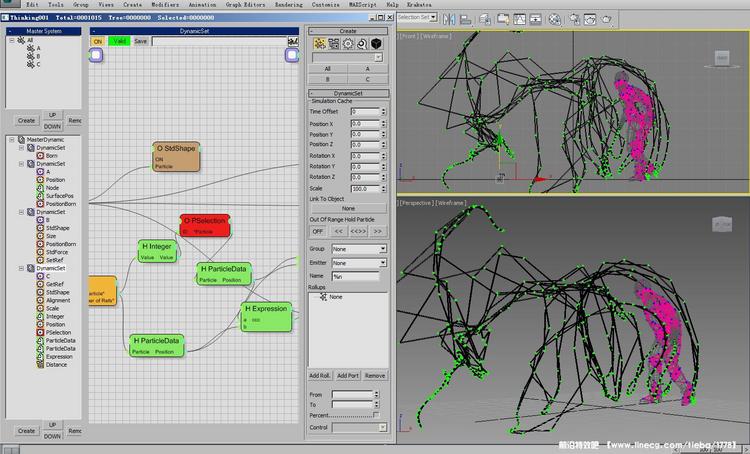Click the Mirror tool in the toolbar
The height and width of the screenshot is (454, 750).
pos(449,19)
